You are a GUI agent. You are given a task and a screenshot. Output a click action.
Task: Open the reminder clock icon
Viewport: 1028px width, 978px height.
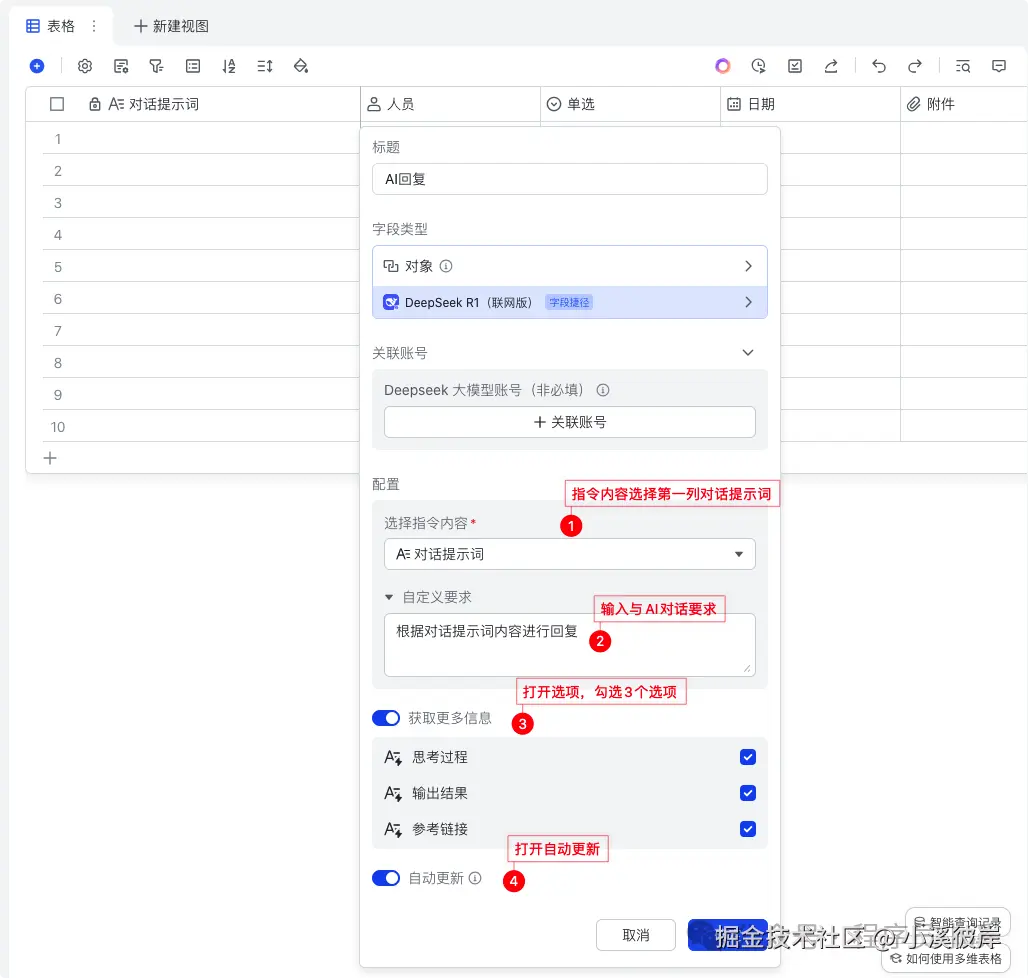coord(759,66)
